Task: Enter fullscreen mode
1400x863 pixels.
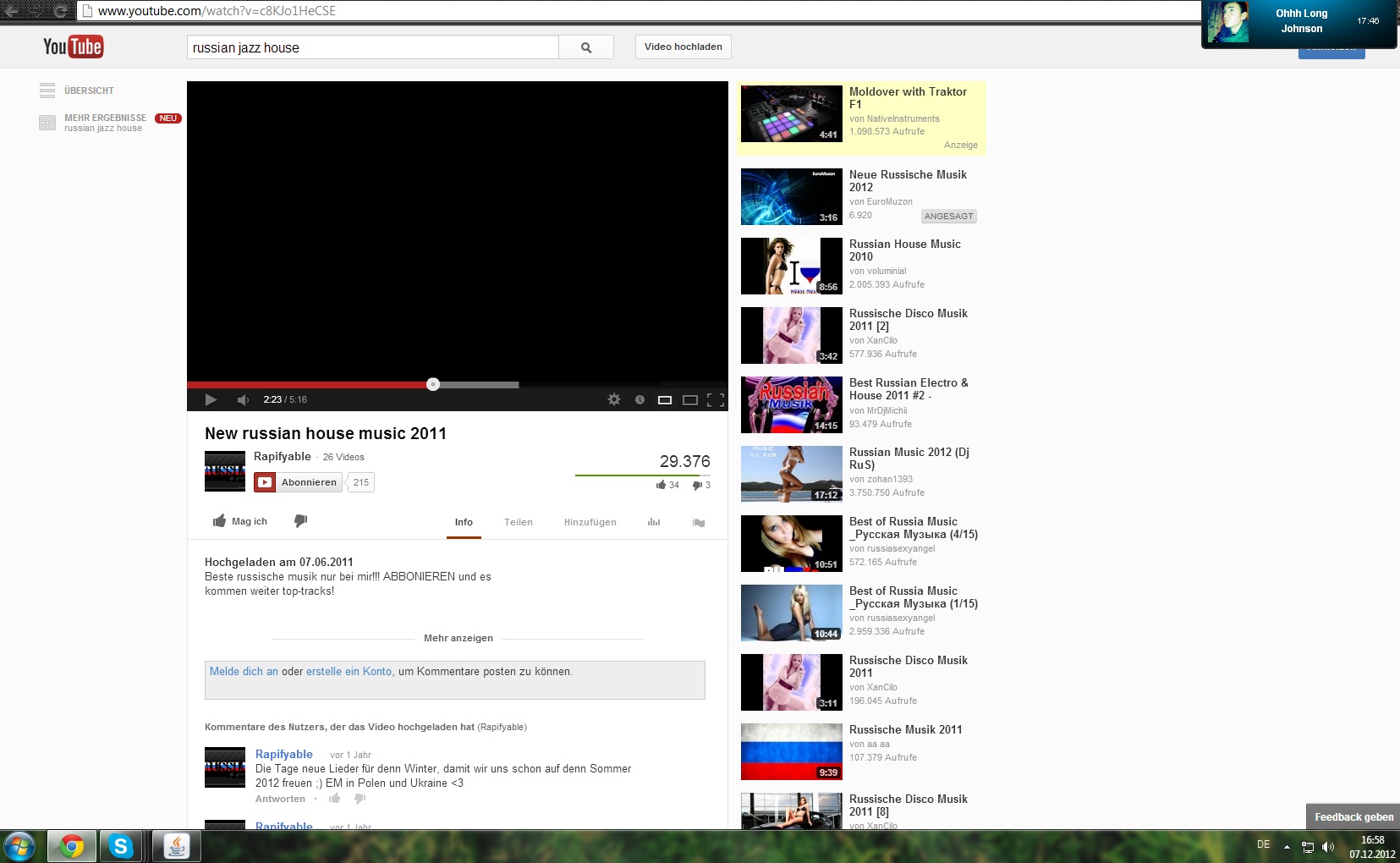Action: 716,399
